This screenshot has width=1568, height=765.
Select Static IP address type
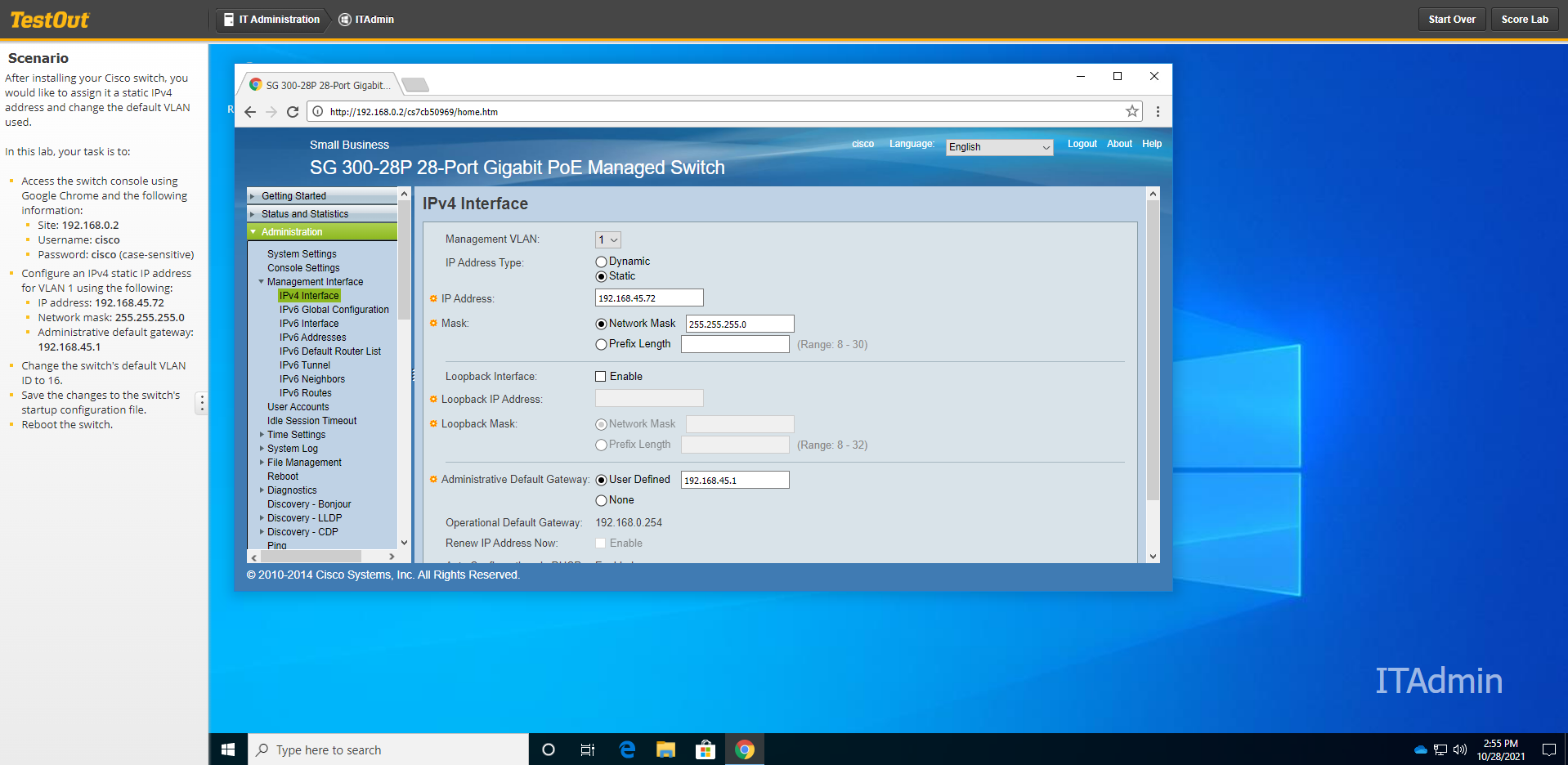(602, 276)
